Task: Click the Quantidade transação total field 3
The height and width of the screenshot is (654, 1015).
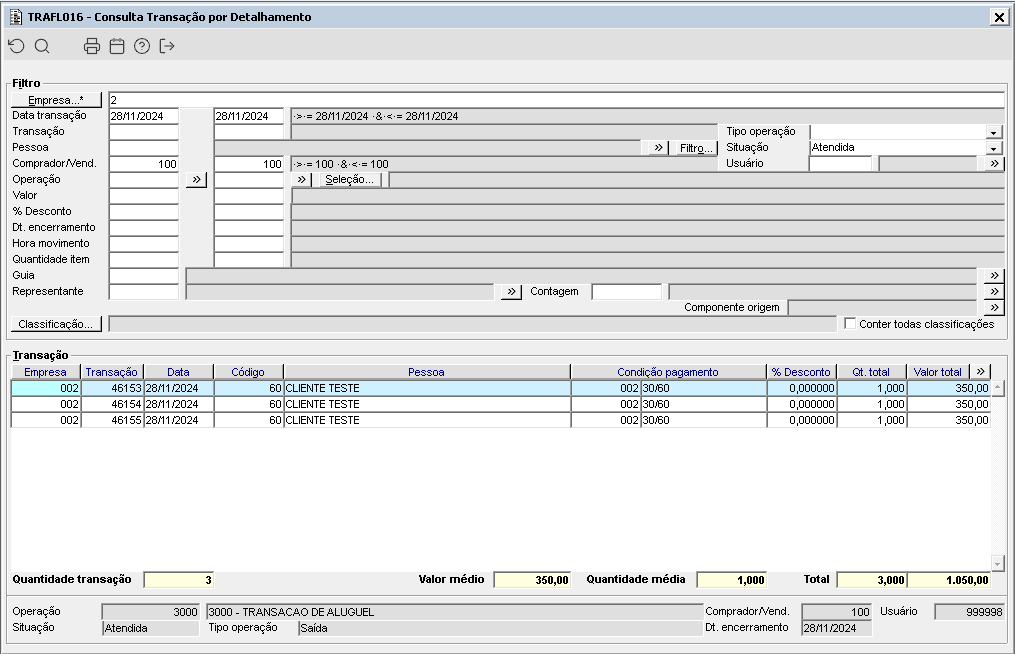Action: (179, 580)
